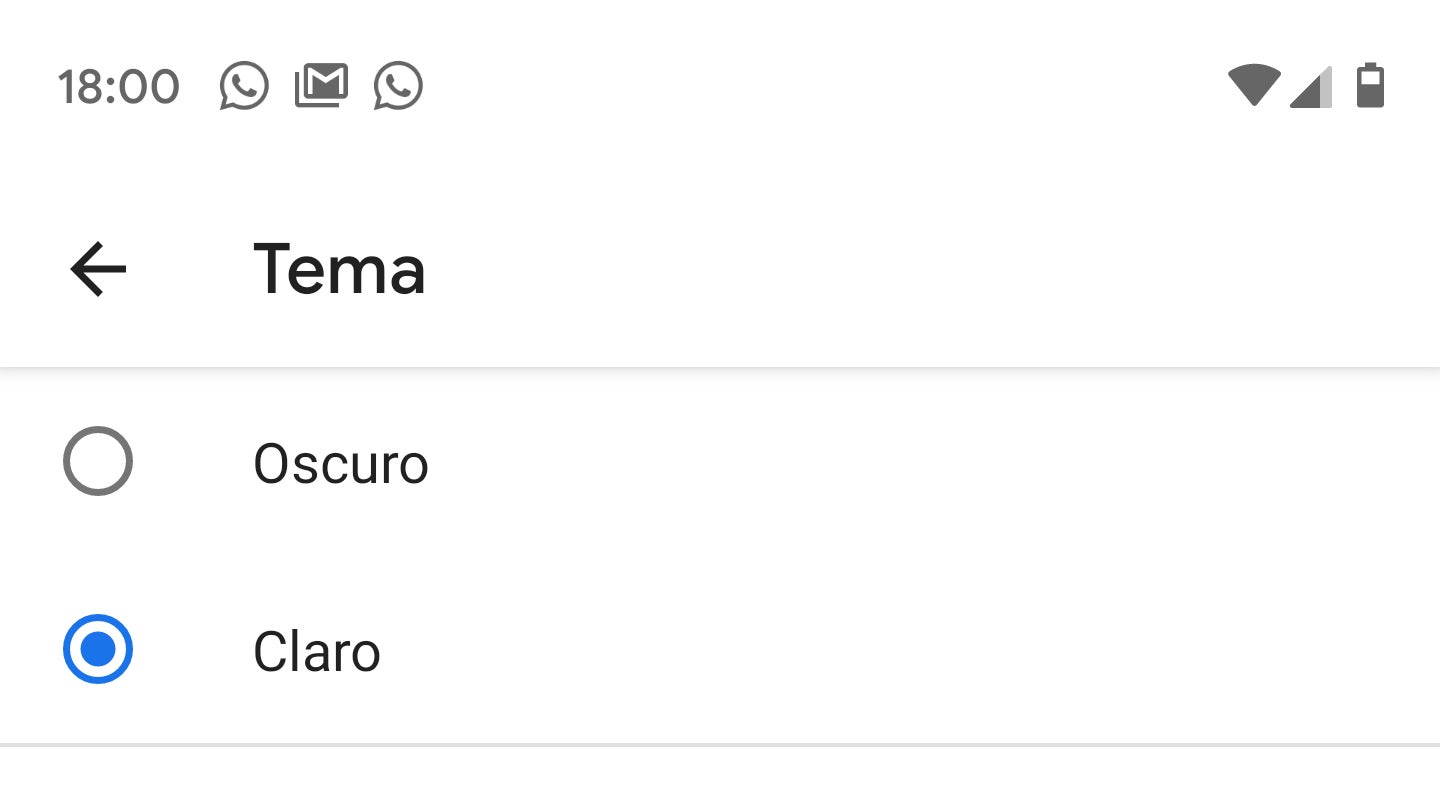The height and width of the screenshot is (810, 1440).
Task: Tap the selected blue radio indicator
Action: click(x=97, y=649)
